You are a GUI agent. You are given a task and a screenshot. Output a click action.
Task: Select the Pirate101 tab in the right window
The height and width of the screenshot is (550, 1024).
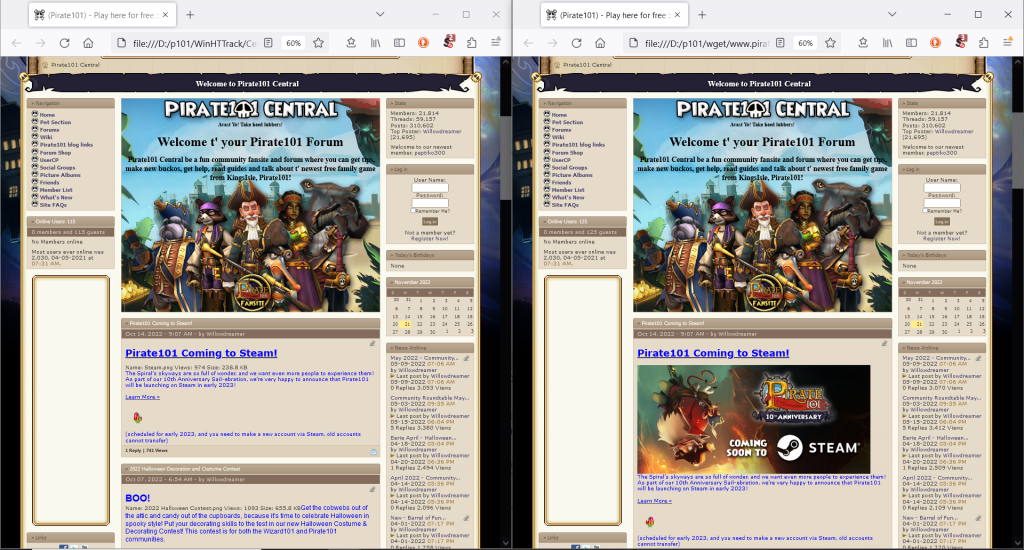coord(613,14)
